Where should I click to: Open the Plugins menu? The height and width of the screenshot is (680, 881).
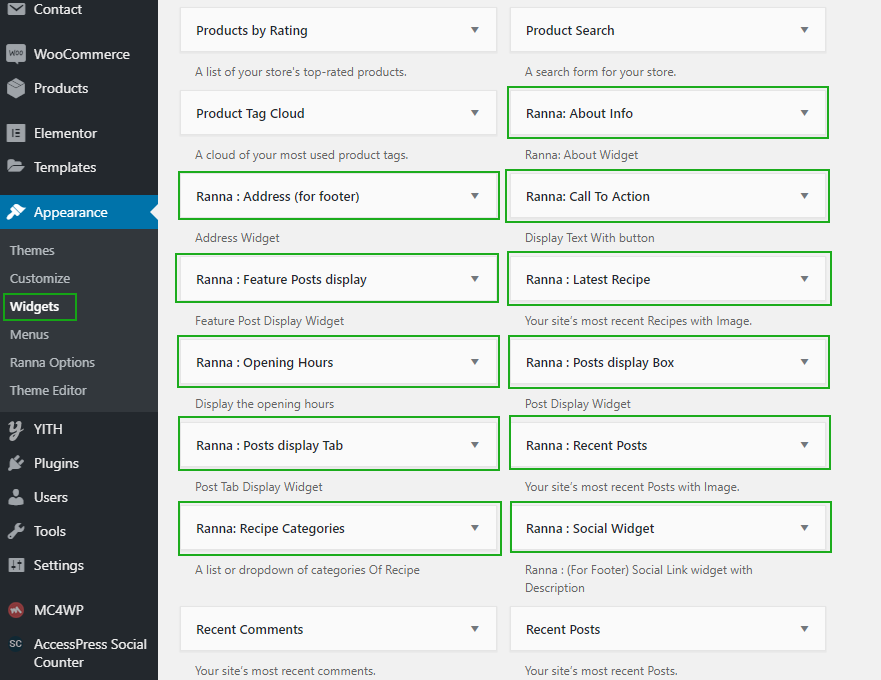pyautogui.click(x=56, y=464)
